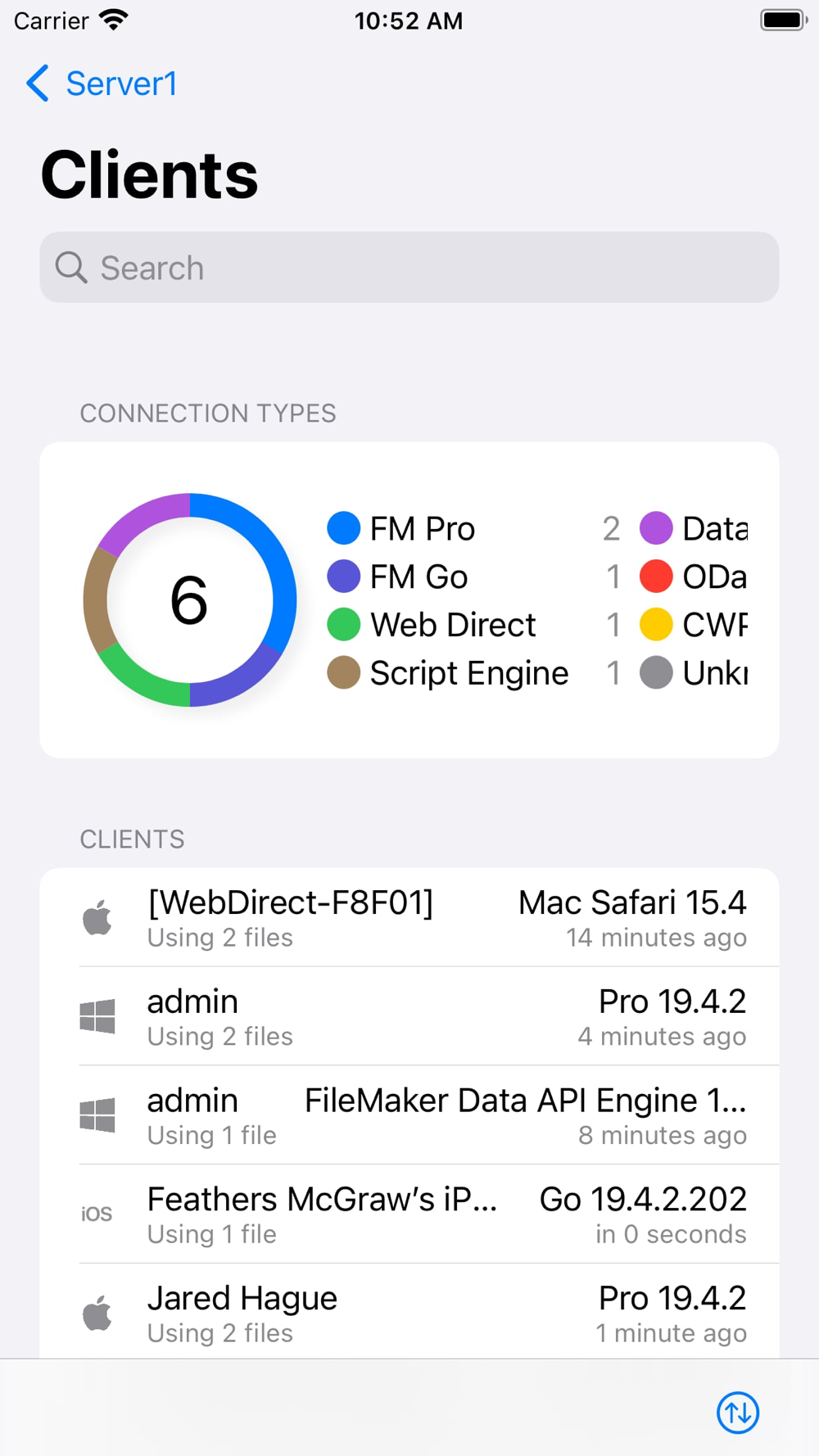Viewport: 819px width, 1456px height.
Task: Select the FM Go legend label
Action: coord(419,577)
